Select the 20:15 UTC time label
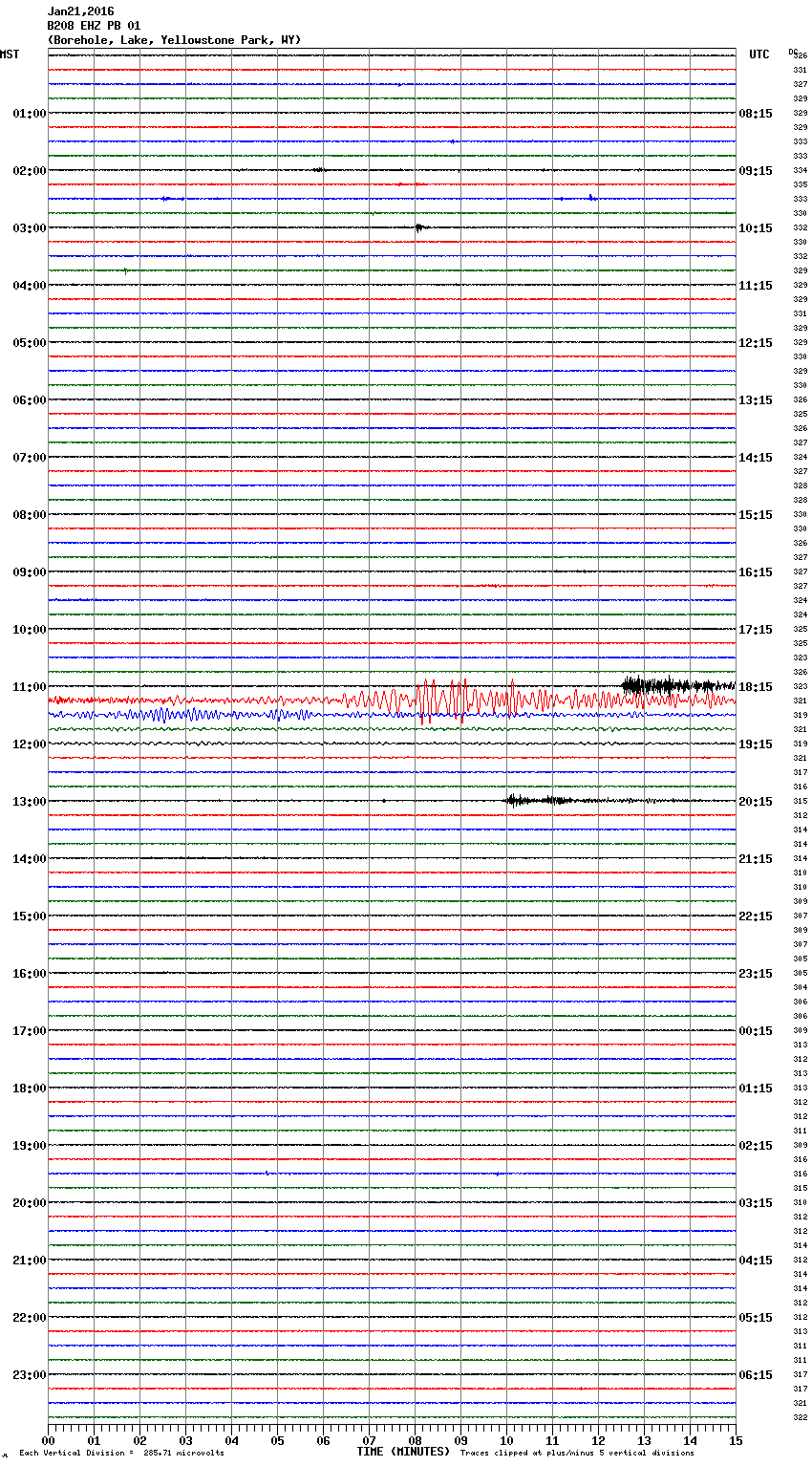The image size is (812, 1466). (x=756, y=802)
